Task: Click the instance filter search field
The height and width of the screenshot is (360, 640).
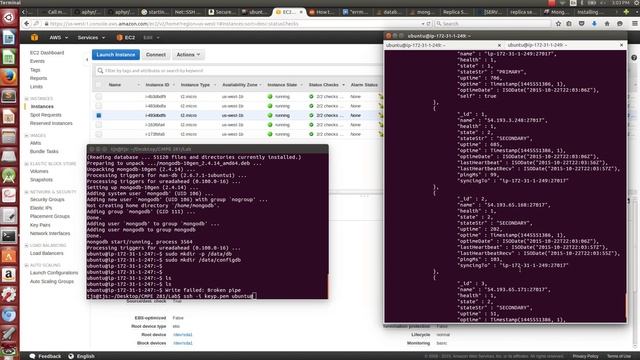Action: [238, 71]
